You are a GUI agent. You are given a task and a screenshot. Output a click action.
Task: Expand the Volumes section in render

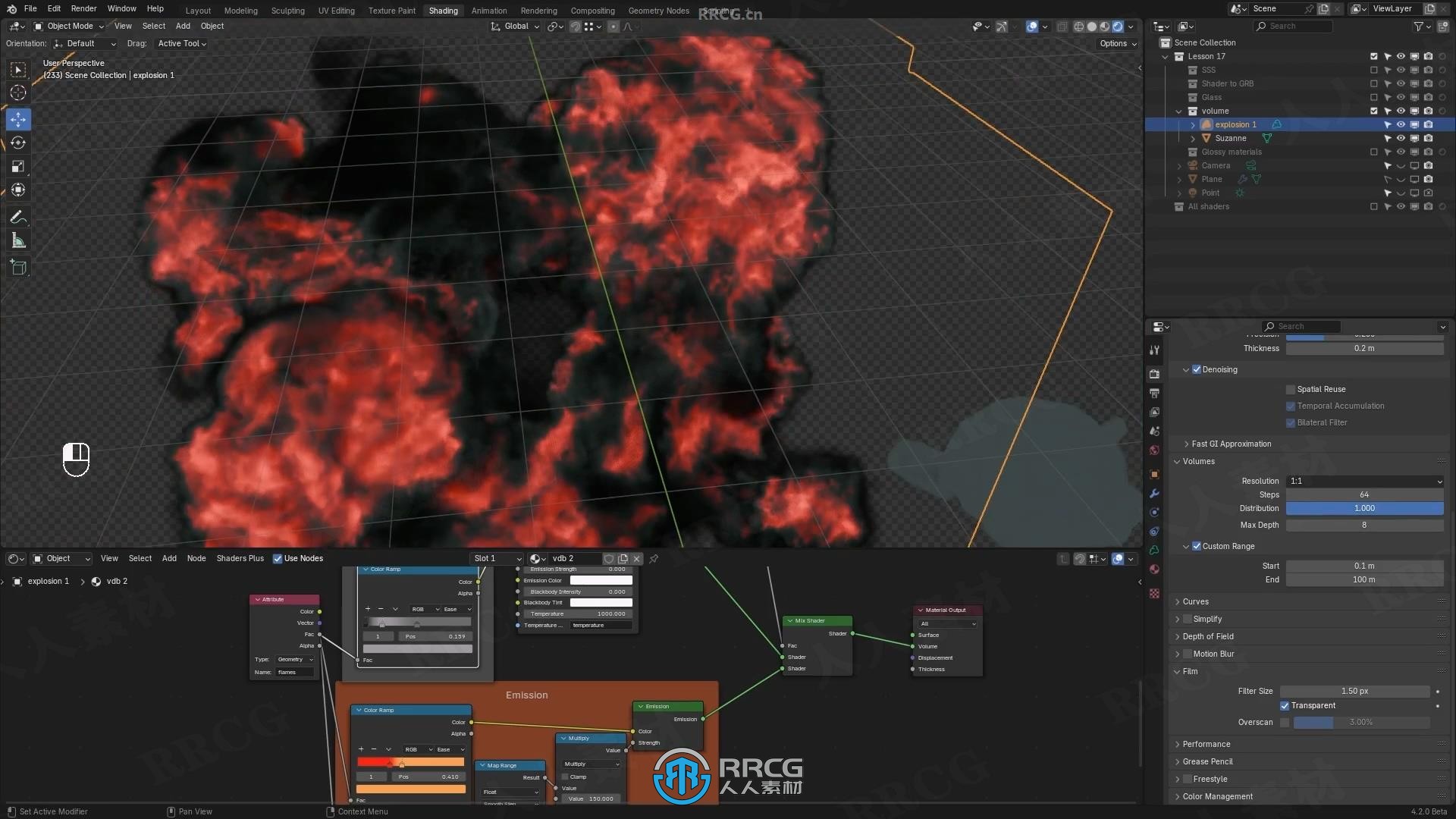pyautogui.click(x=1199, y=461)
